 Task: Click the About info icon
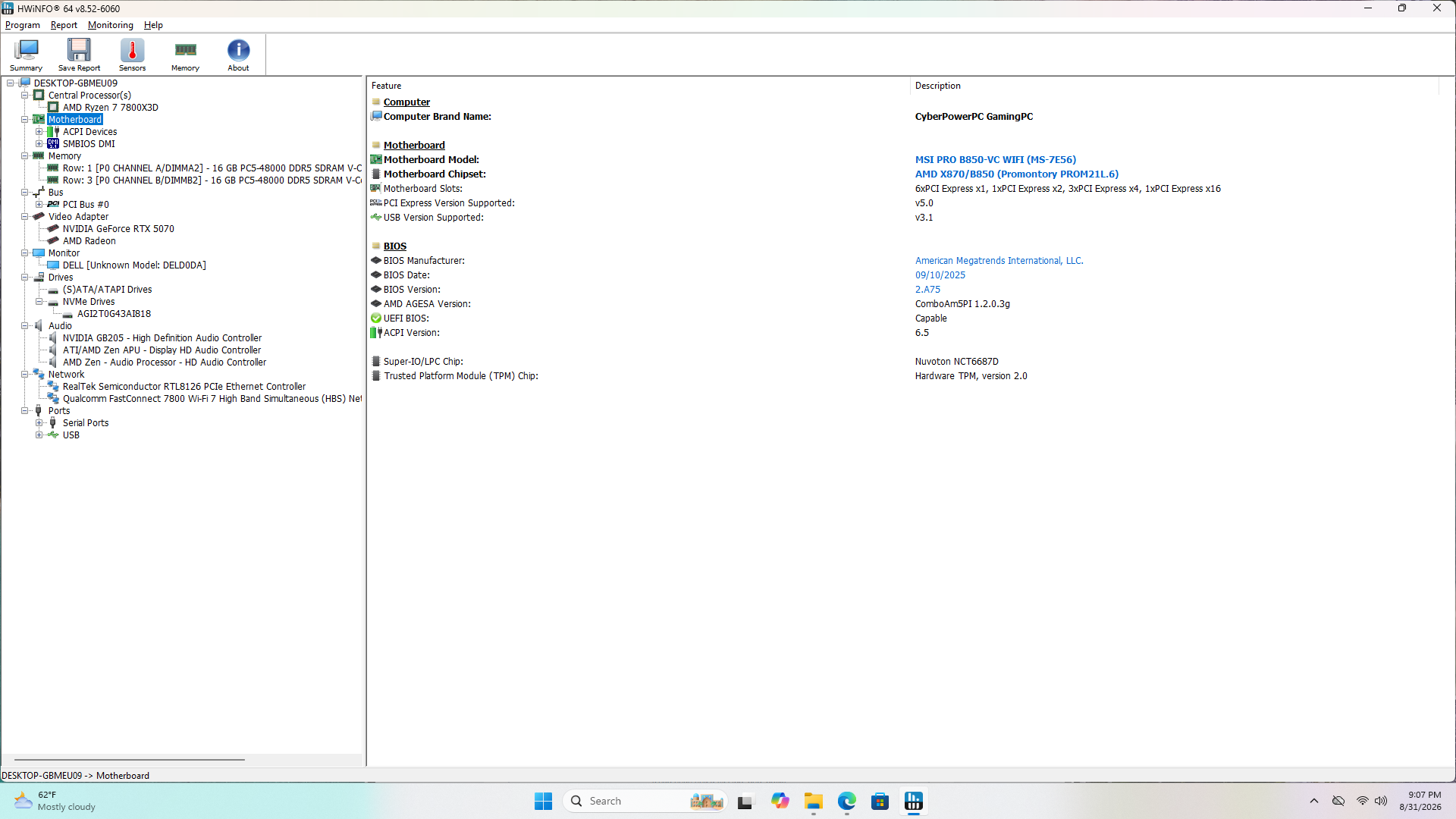pos(238,55)
